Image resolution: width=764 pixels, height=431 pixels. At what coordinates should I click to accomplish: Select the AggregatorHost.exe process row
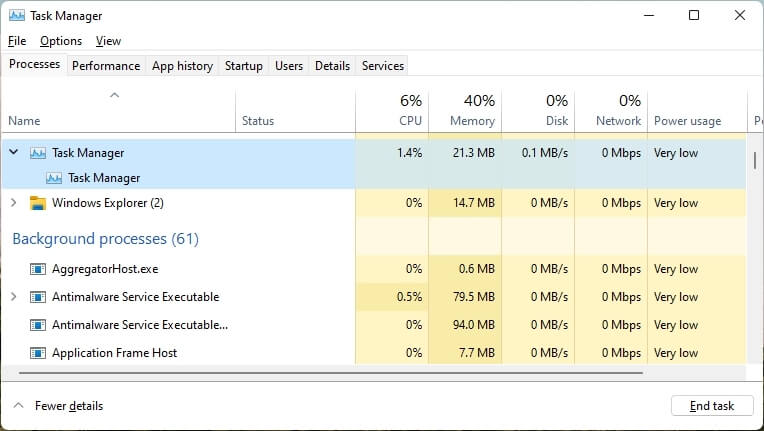click(374, 269)
